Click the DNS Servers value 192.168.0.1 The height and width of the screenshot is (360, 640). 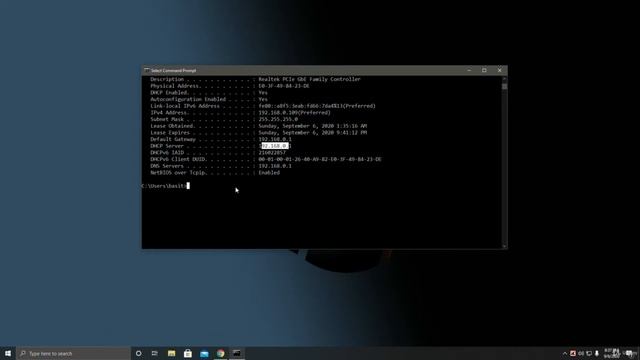tap(275, 166)
